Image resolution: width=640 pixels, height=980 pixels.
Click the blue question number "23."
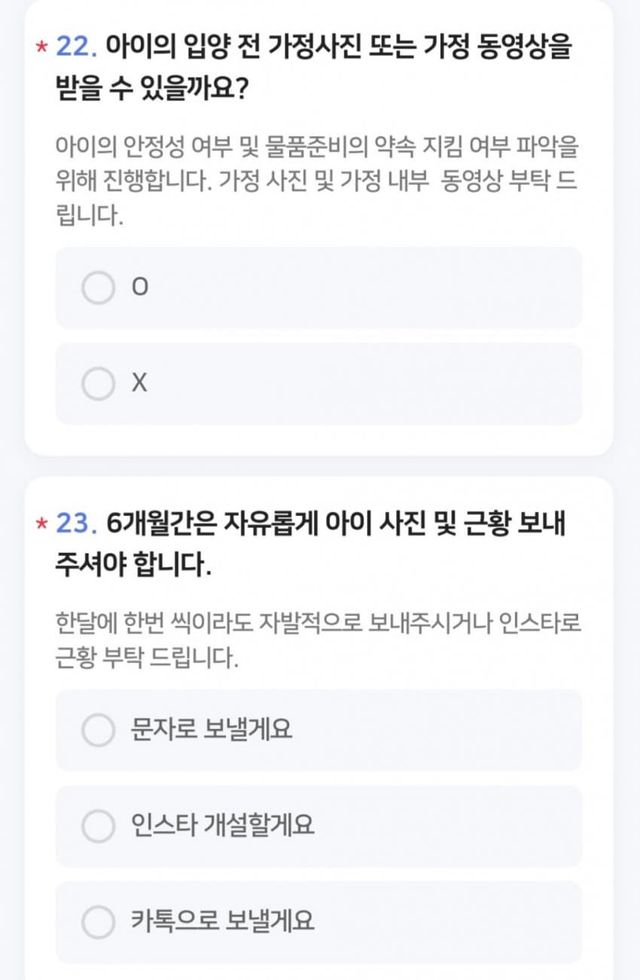click(76, 524)
